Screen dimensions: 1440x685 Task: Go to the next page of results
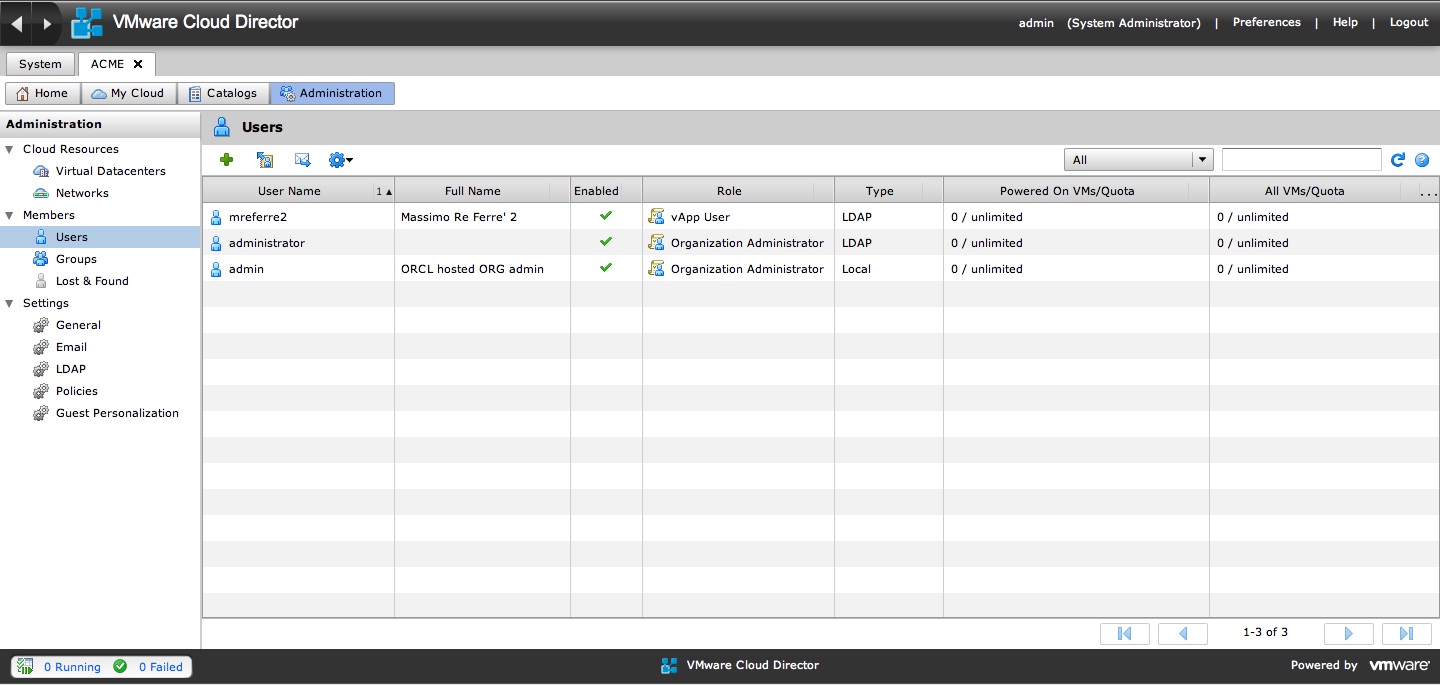pyautogui.click(x=1348, y=633)
